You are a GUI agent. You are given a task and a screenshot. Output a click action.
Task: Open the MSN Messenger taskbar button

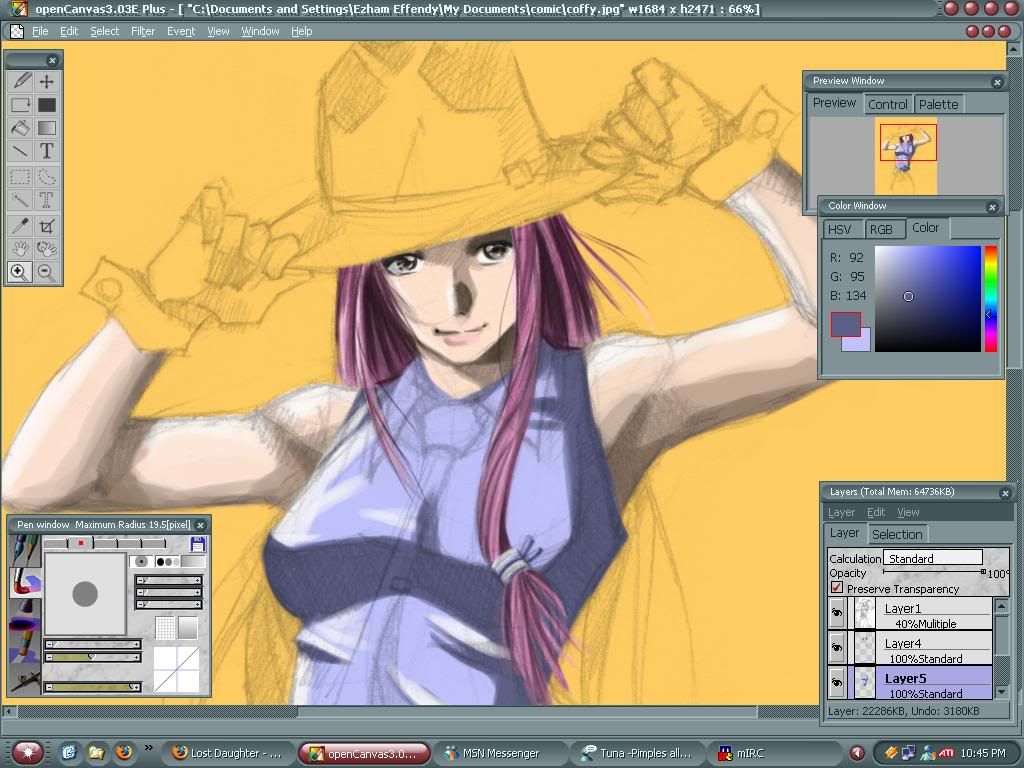pos(493,753)
